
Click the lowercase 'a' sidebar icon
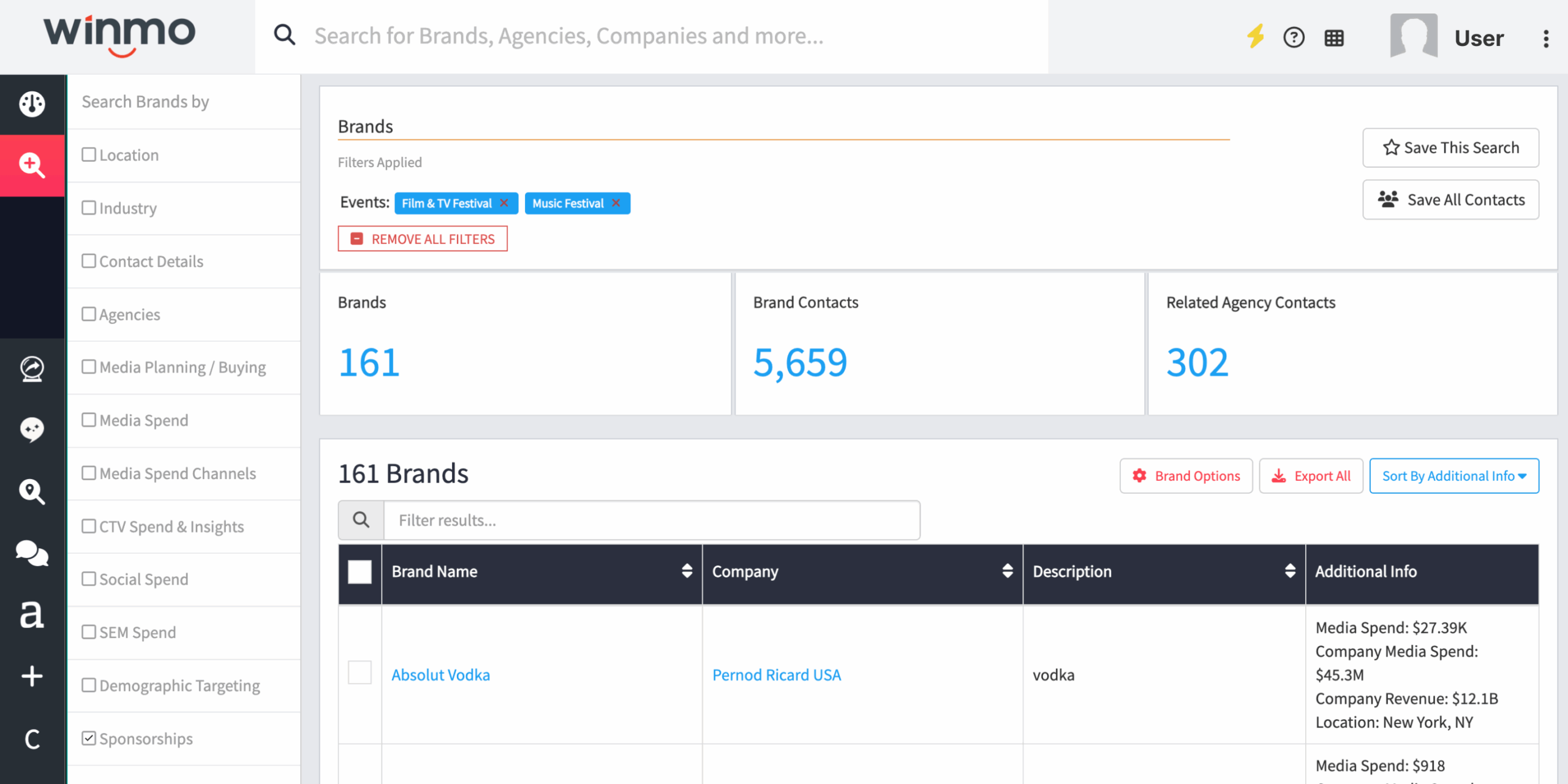point(32,614)
